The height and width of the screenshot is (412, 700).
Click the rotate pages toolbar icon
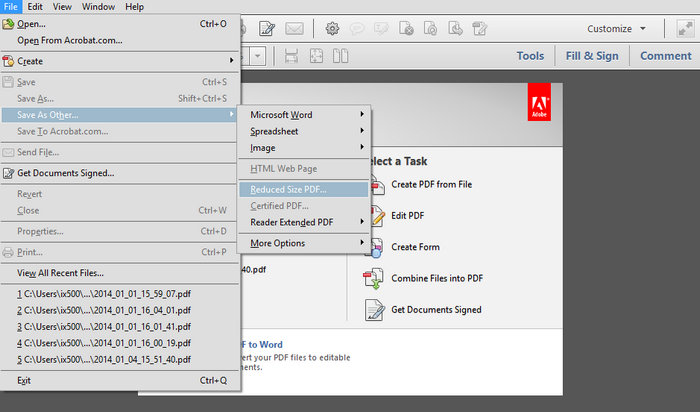coord(430,29)
